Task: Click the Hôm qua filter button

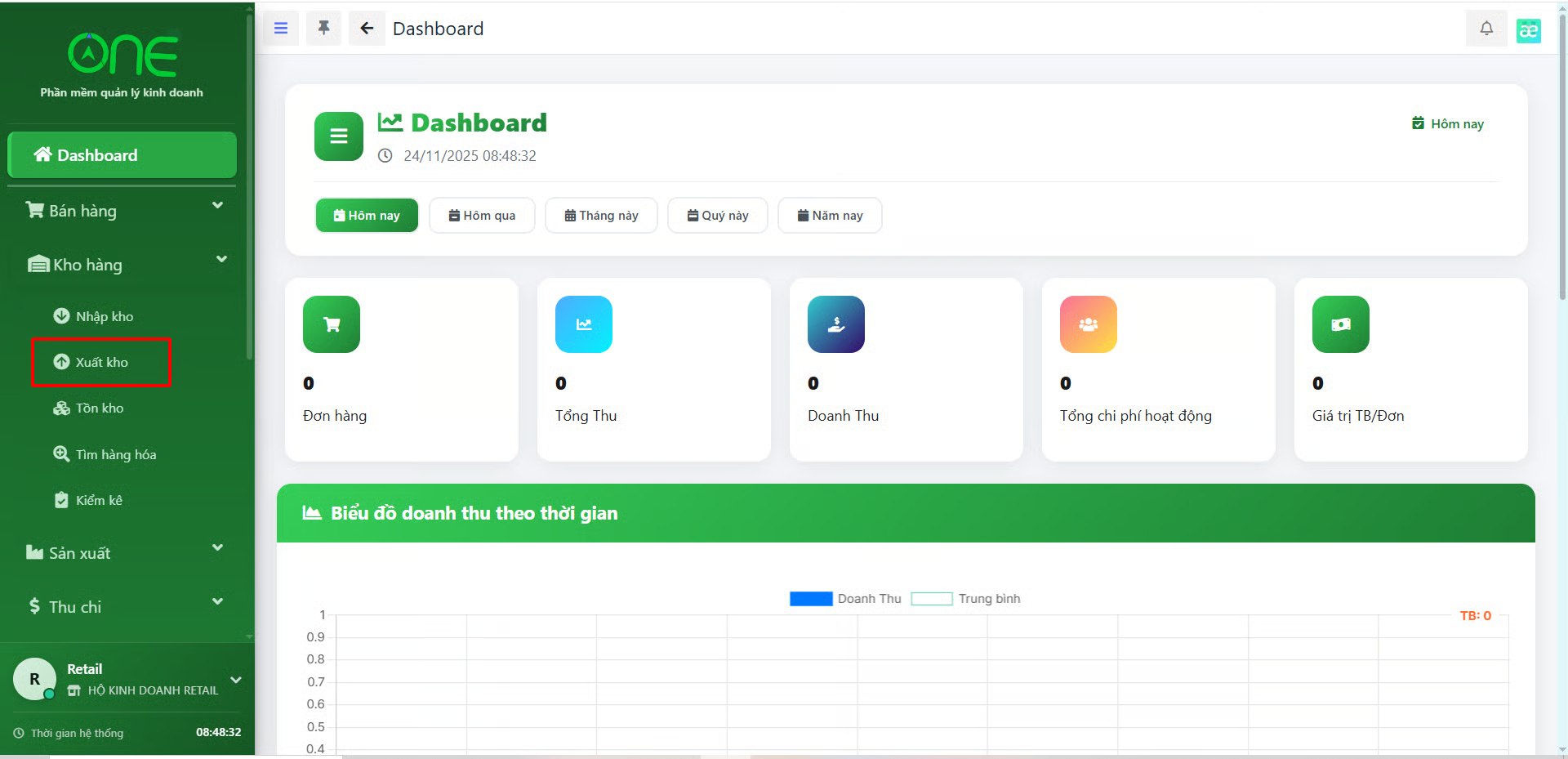Action: (x=482, y=216)
